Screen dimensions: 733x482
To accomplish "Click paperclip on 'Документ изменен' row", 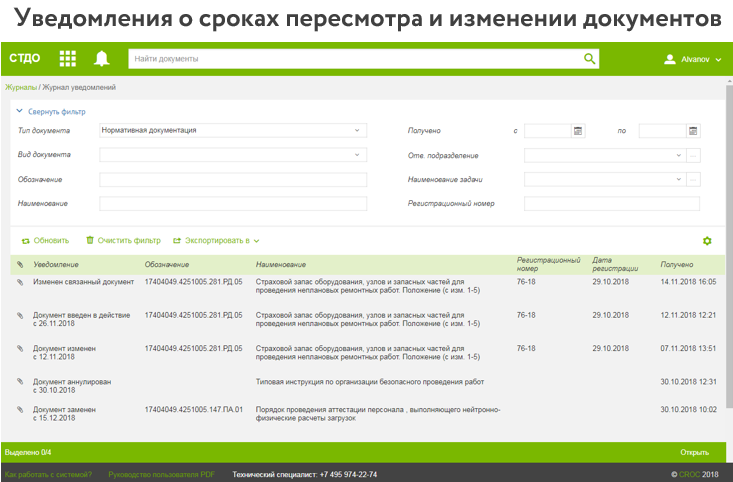I will pos(20,349).
